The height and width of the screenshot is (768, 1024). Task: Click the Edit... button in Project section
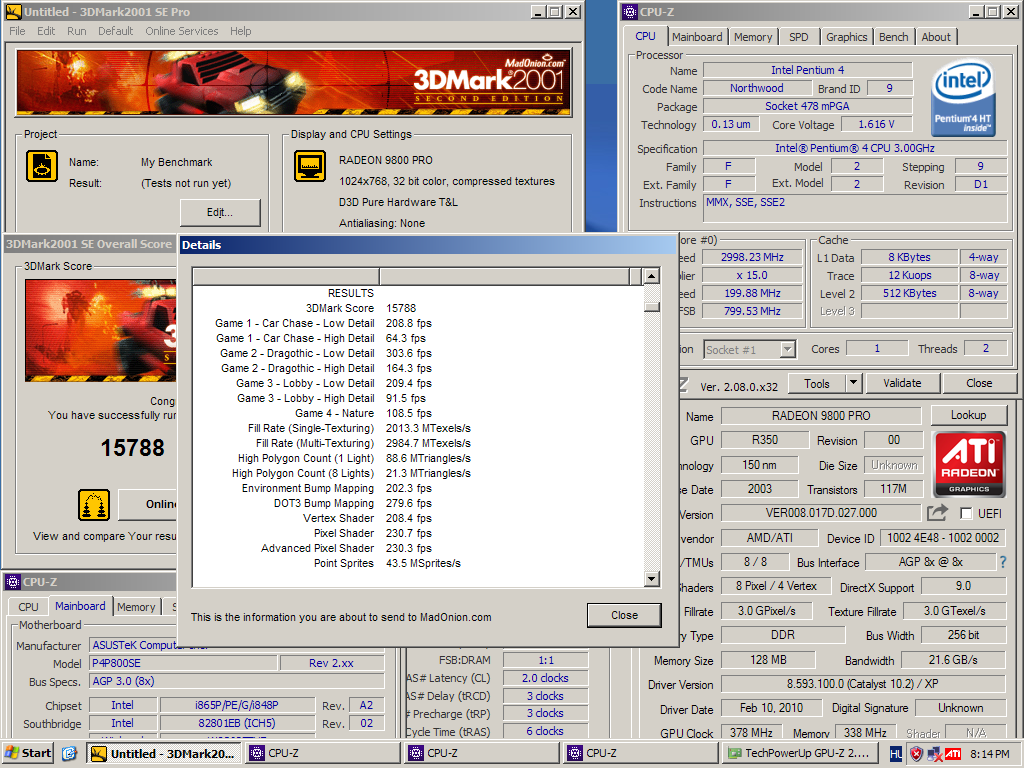click(x=220, y=212)
